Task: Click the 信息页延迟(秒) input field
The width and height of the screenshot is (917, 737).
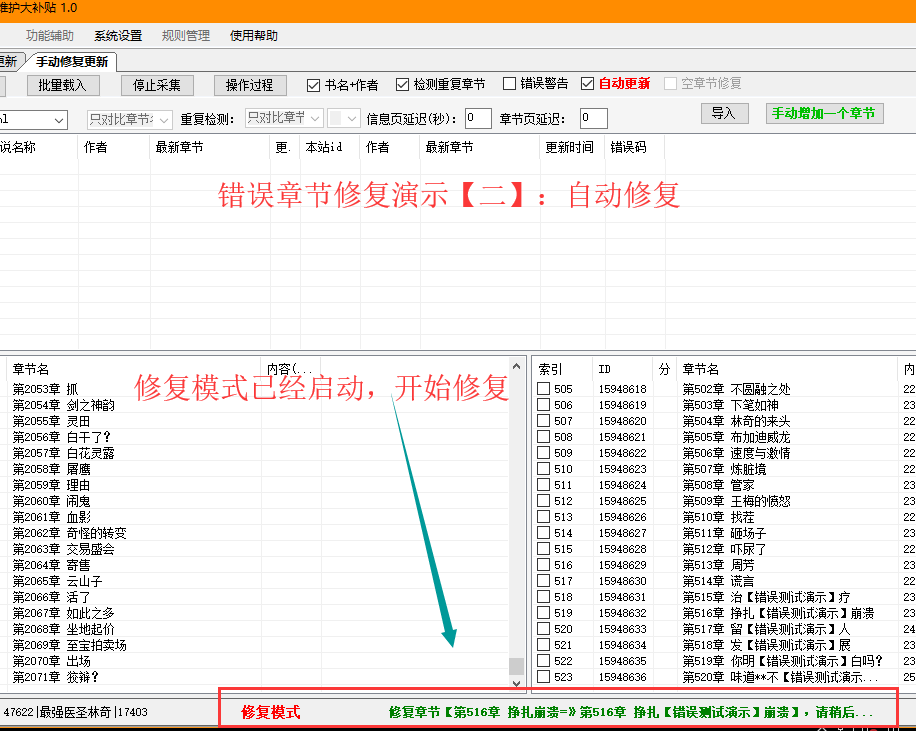Action: tap(478, 119)
